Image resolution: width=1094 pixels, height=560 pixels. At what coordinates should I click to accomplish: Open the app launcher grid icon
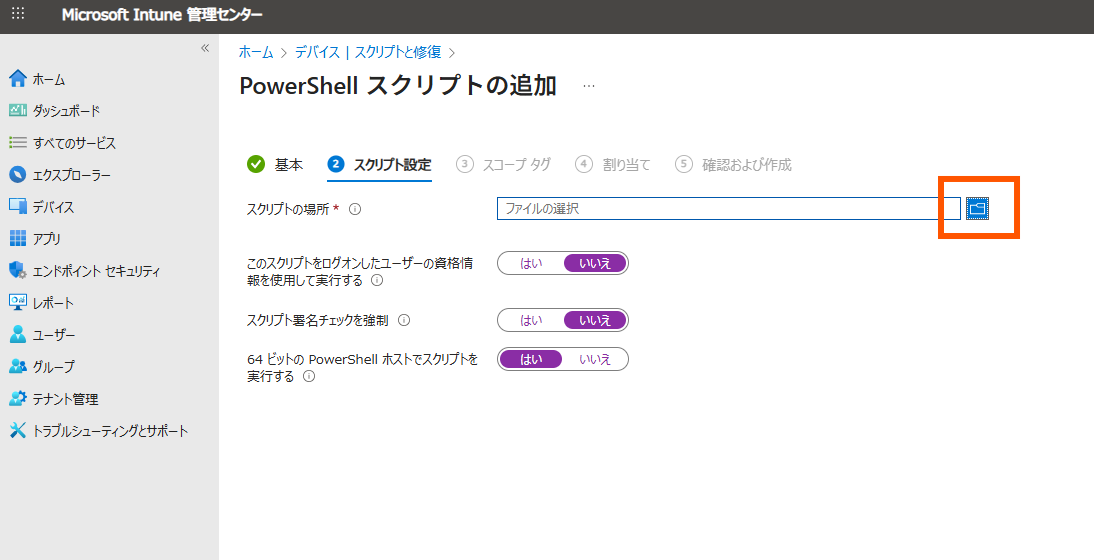[18, 15]
